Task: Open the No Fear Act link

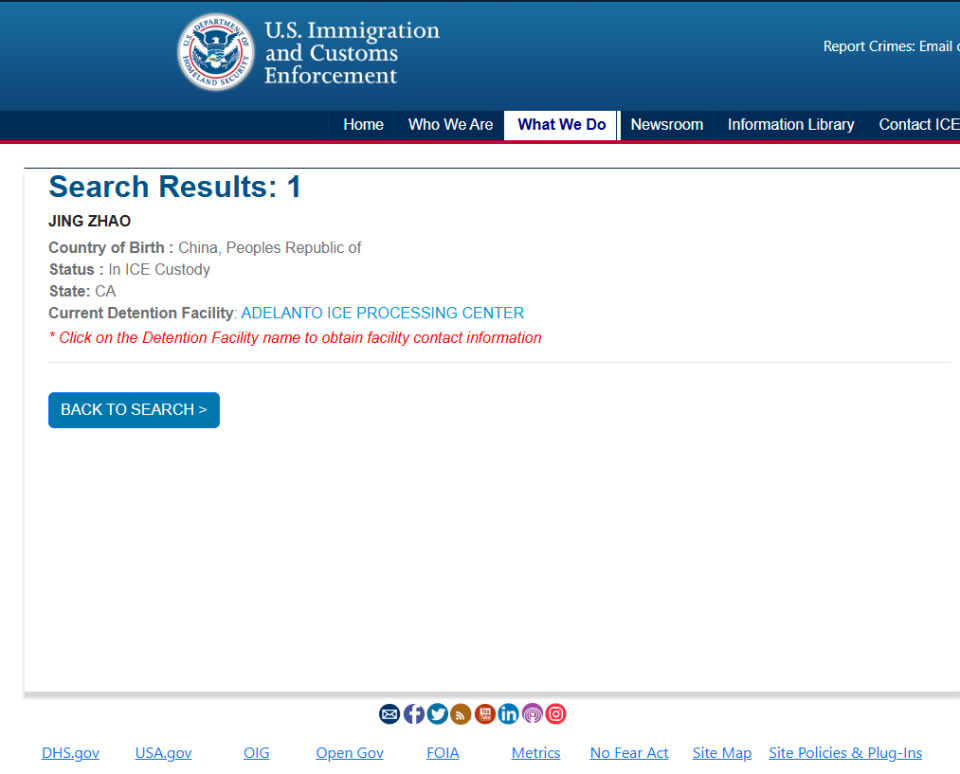Action: 629,753
